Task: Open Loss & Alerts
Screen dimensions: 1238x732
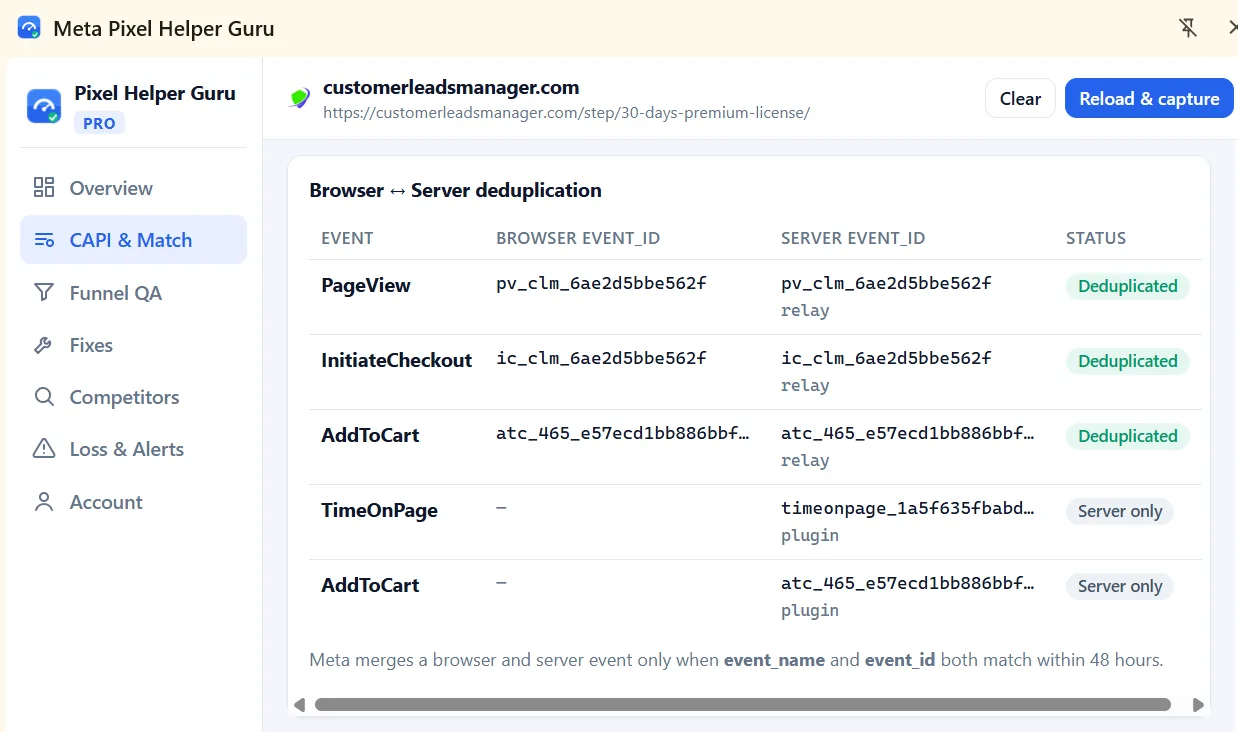Action: (x=133, y=449)
